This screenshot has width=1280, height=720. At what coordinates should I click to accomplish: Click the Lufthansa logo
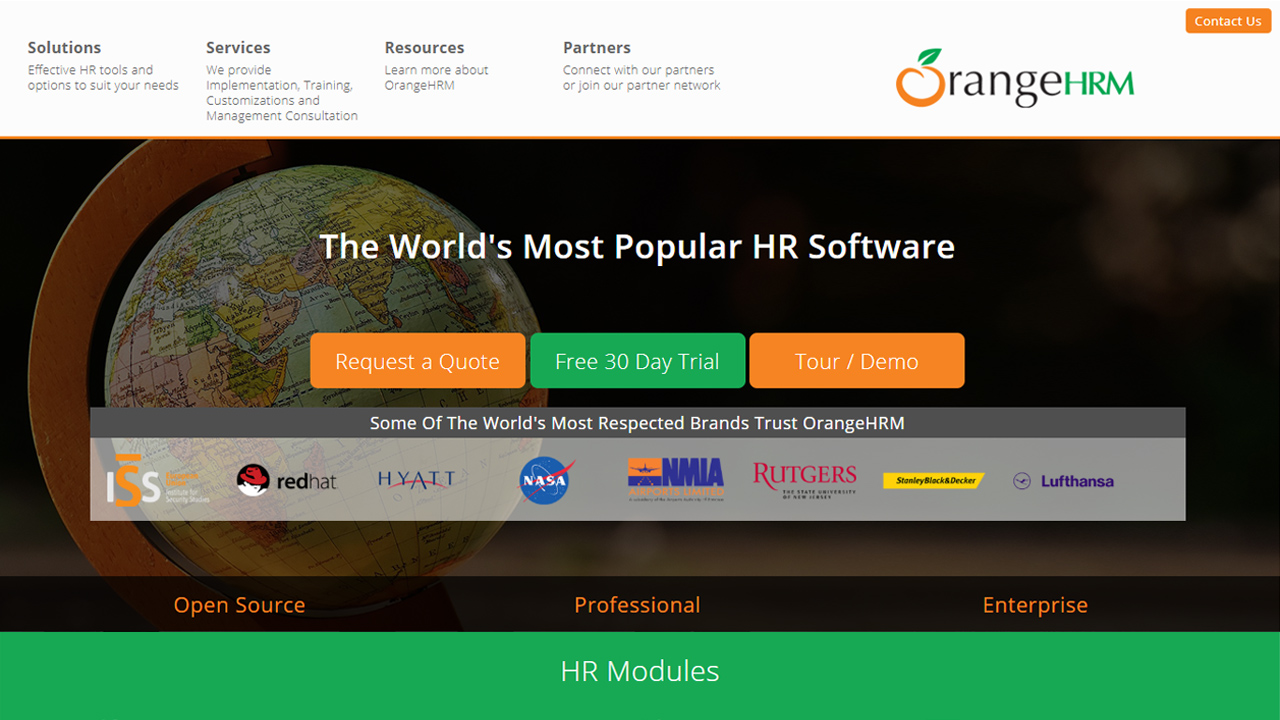1063,481
